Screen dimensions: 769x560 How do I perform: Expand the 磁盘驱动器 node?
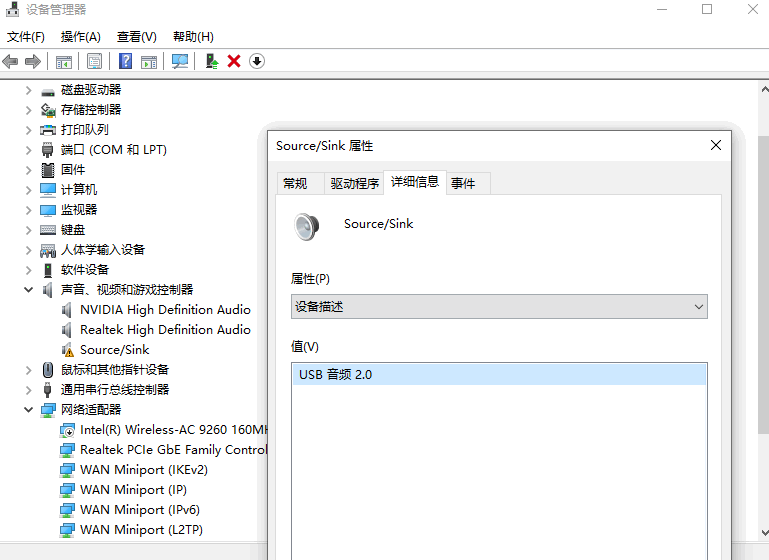tap(28, 90)
